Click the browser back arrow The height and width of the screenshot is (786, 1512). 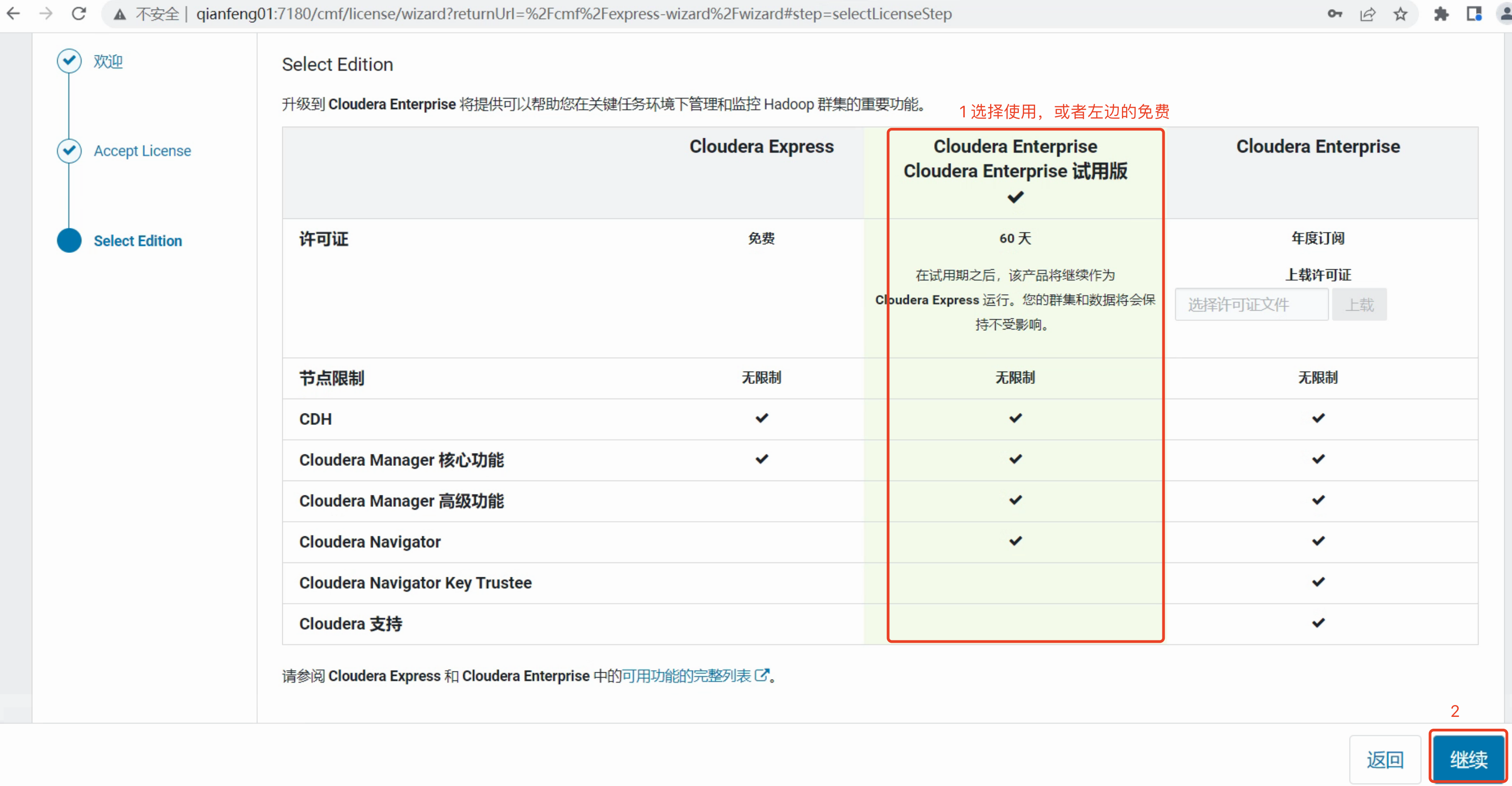click(13, 14)
